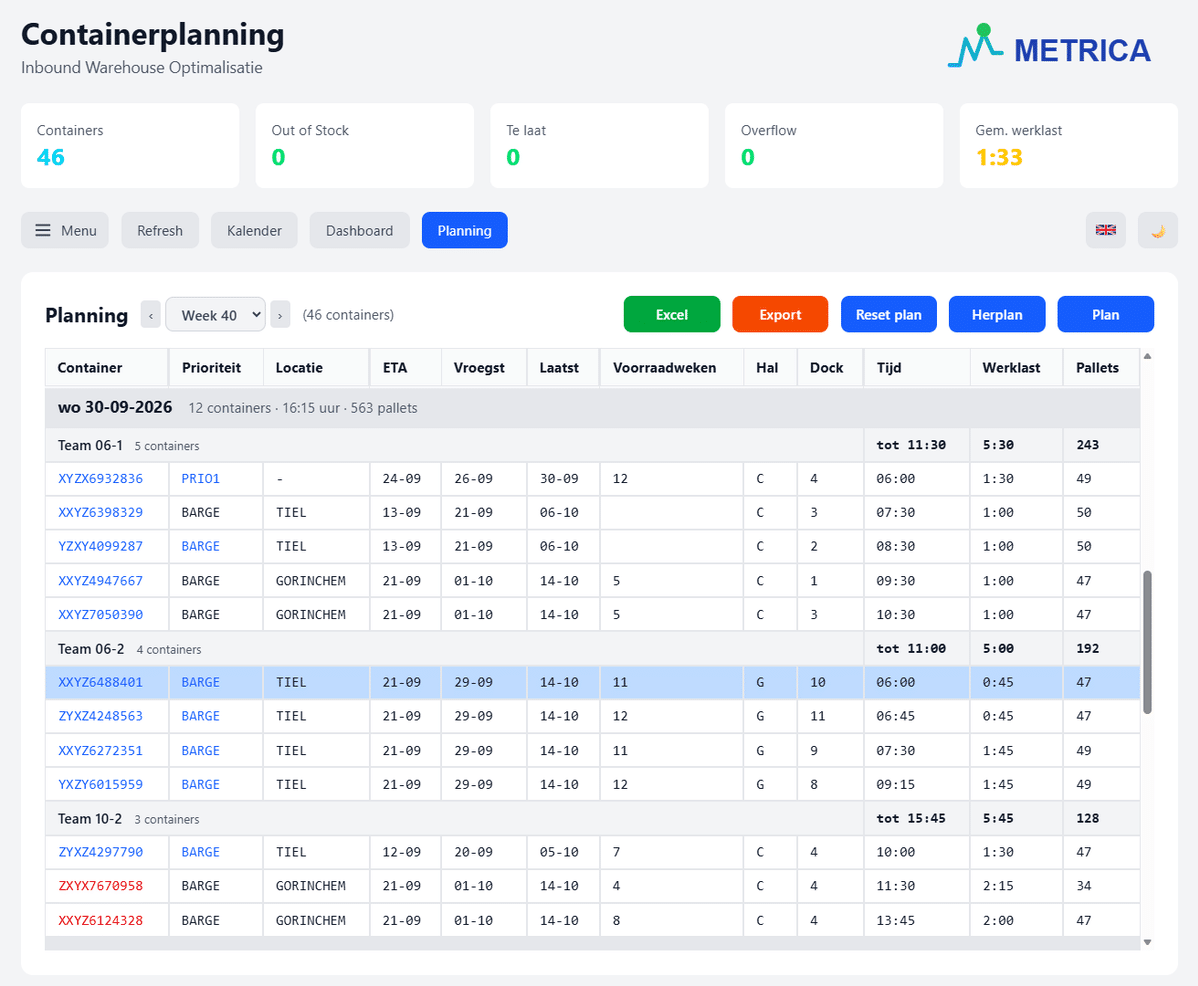Switch language with the UK flag icon
The width and height of the screenshot is (1198, 986).
point(1106,230)
